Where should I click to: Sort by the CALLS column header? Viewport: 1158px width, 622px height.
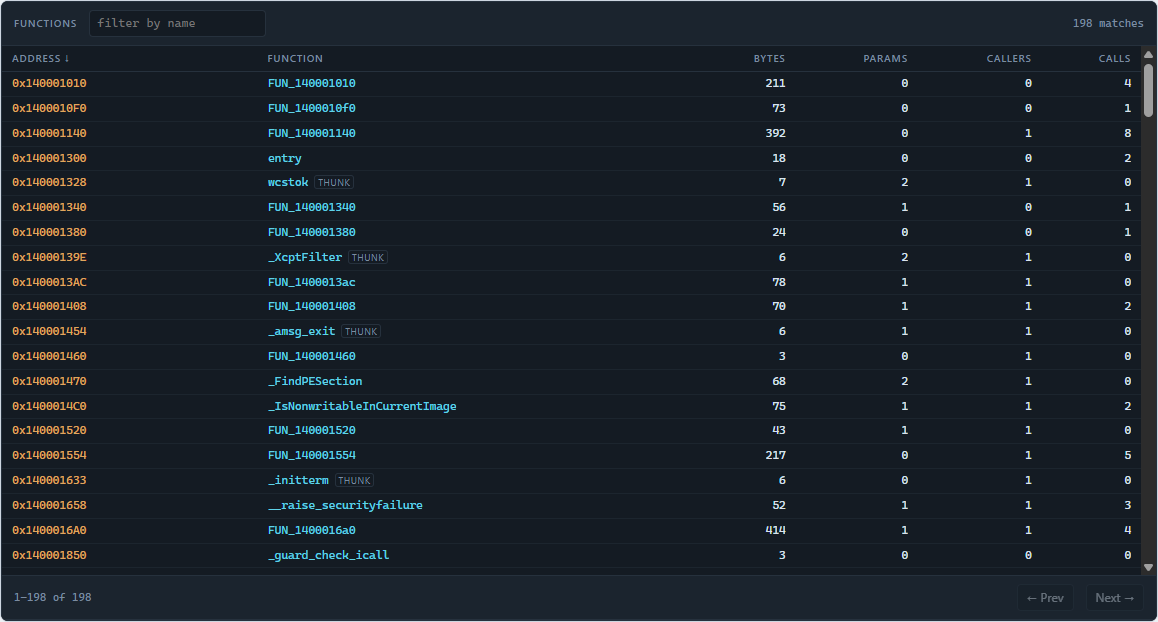coord(1114,58)
